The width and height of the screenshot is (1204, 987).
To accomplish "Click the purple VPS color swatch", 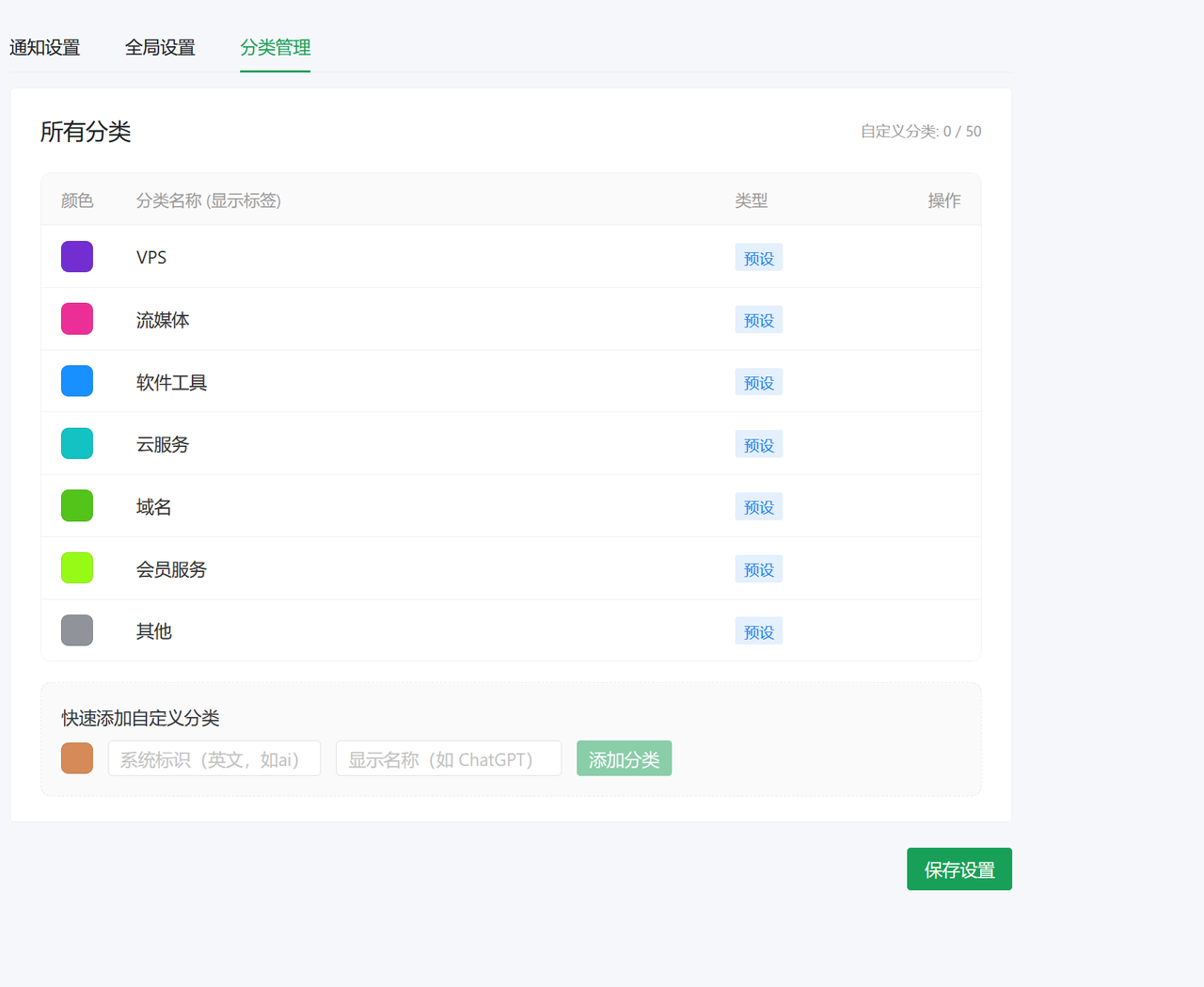I will point(77,257).
